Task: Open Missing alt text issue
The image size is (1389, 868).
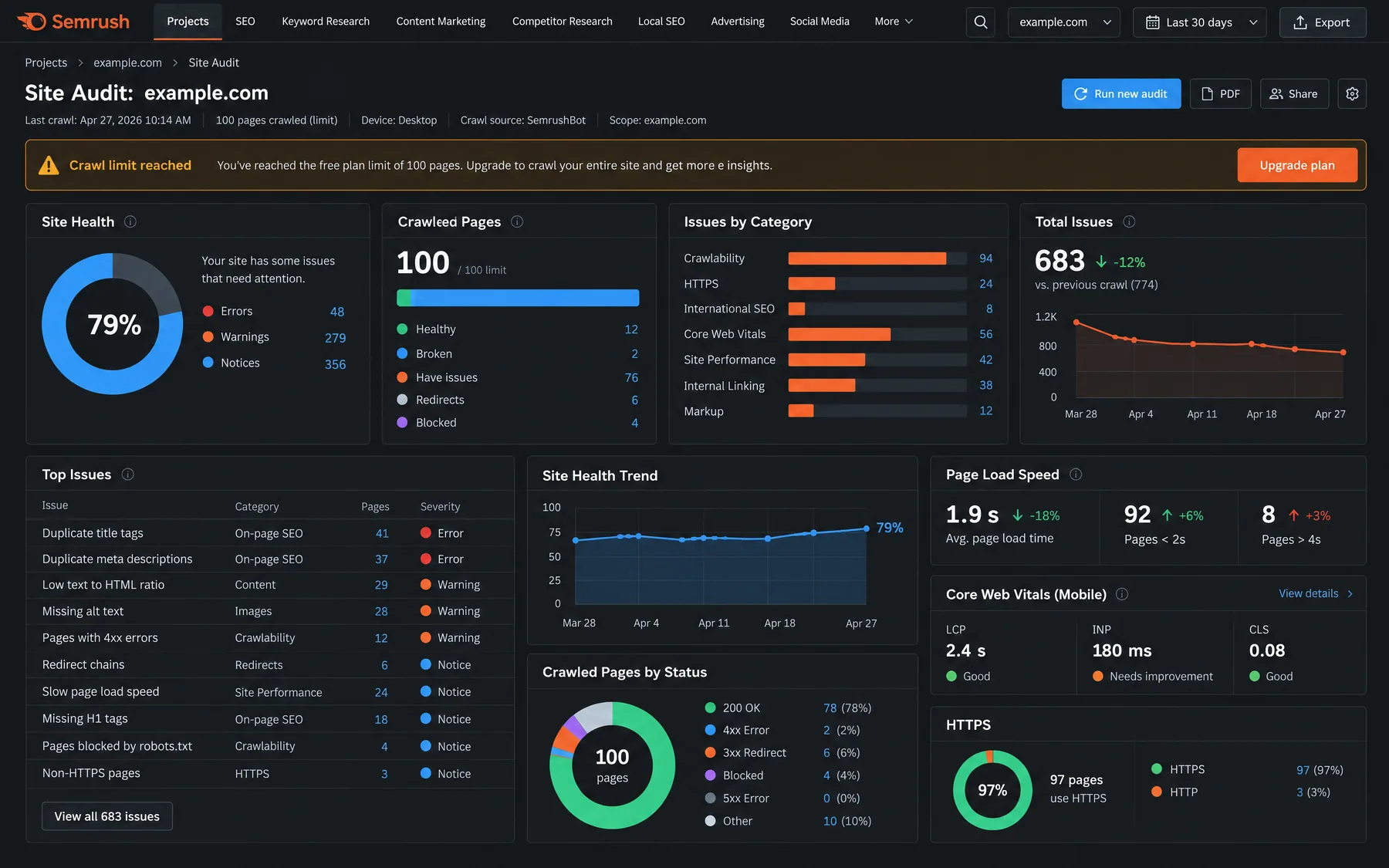Action: click(270, 611)
